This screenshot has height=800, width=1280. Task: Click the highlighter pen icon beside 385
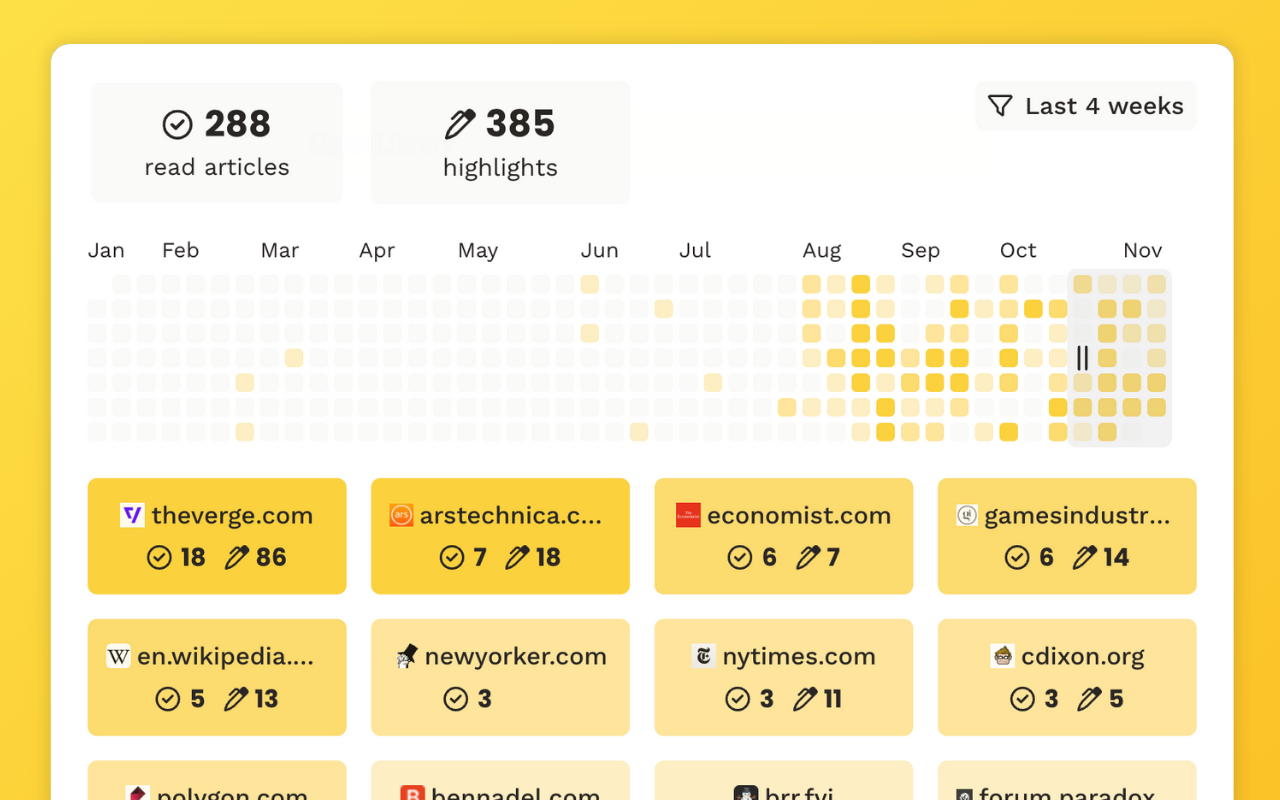coord(460,125)
